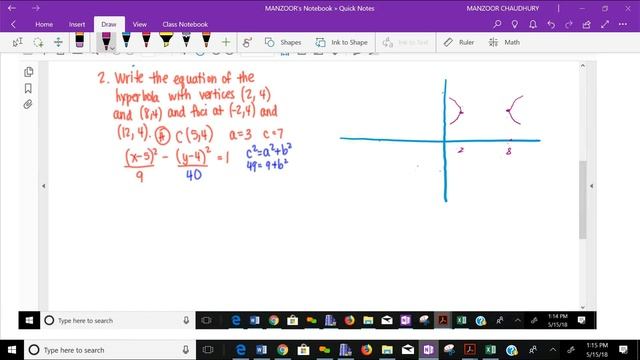Add a new pen with plus icon
This screenshot has width=640, height=360.
[x=226, y=42]
